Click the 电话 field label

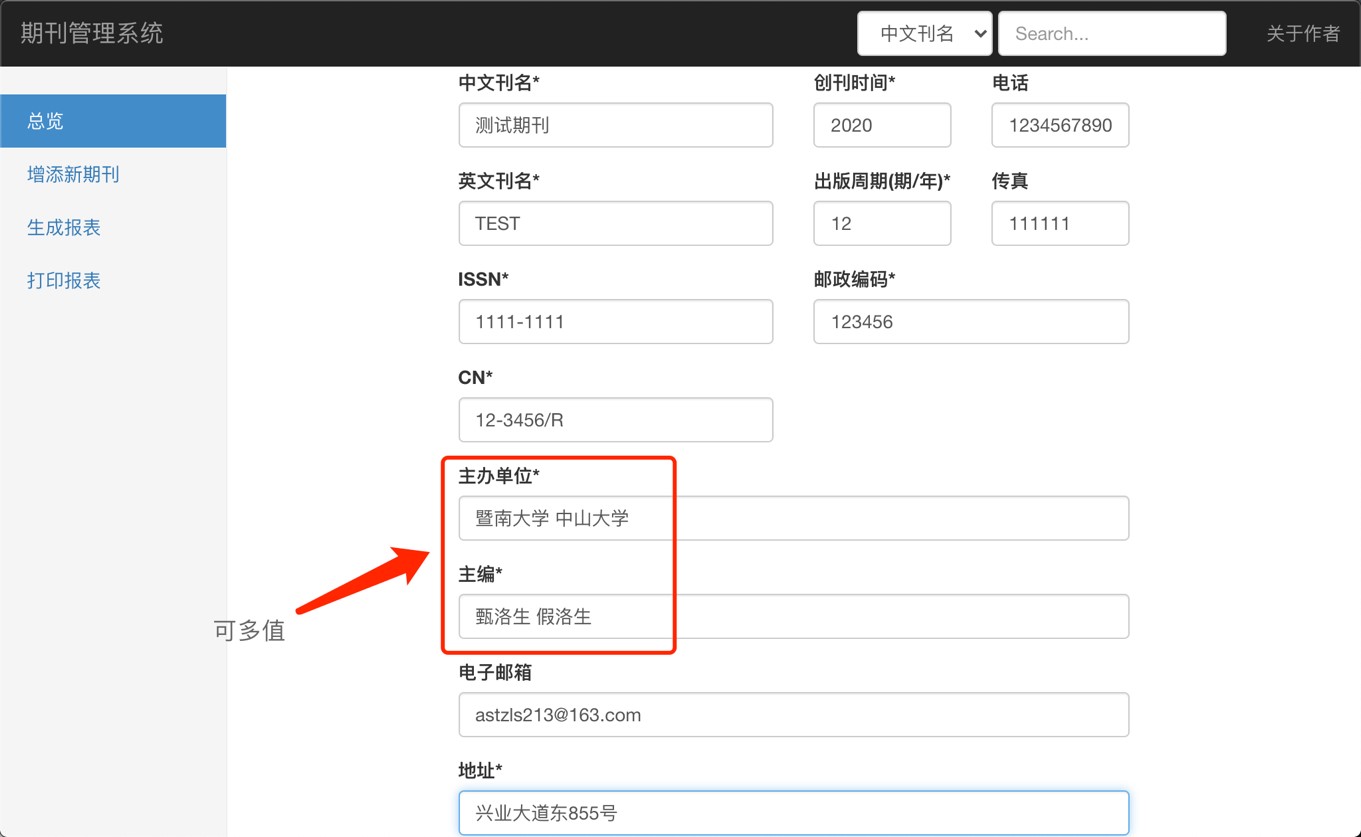(1010, 83)
